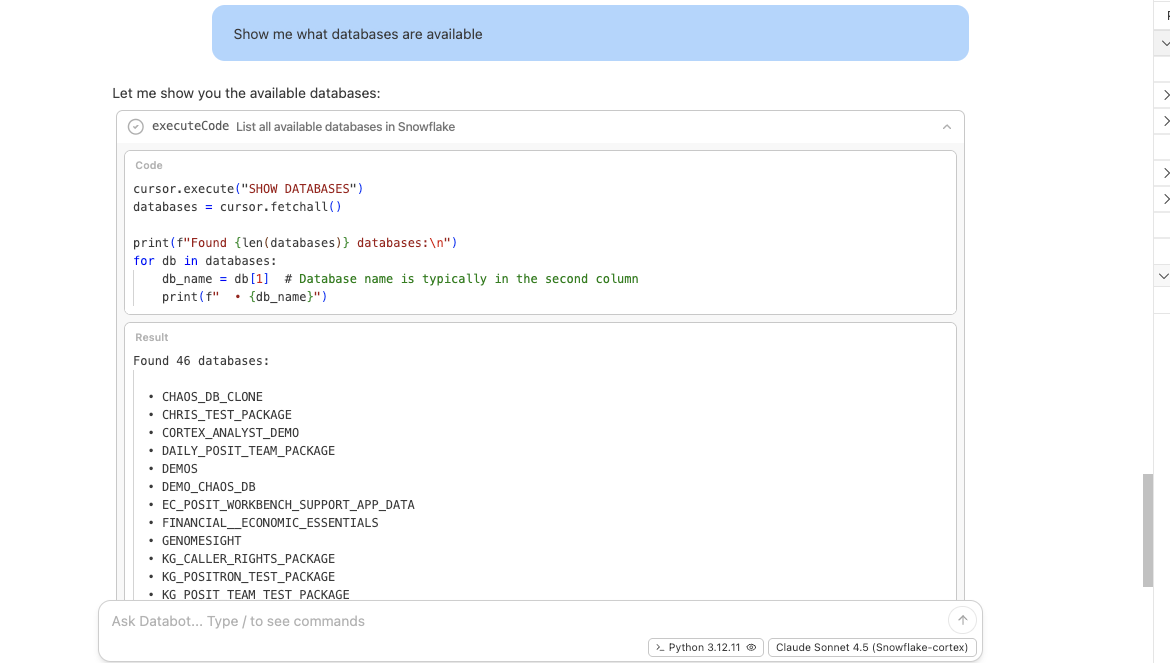The width and height of the screenshot is (1170, 663).
Task: Click the vertical scrollbar thumb of chat
Action: [1147, 530]
